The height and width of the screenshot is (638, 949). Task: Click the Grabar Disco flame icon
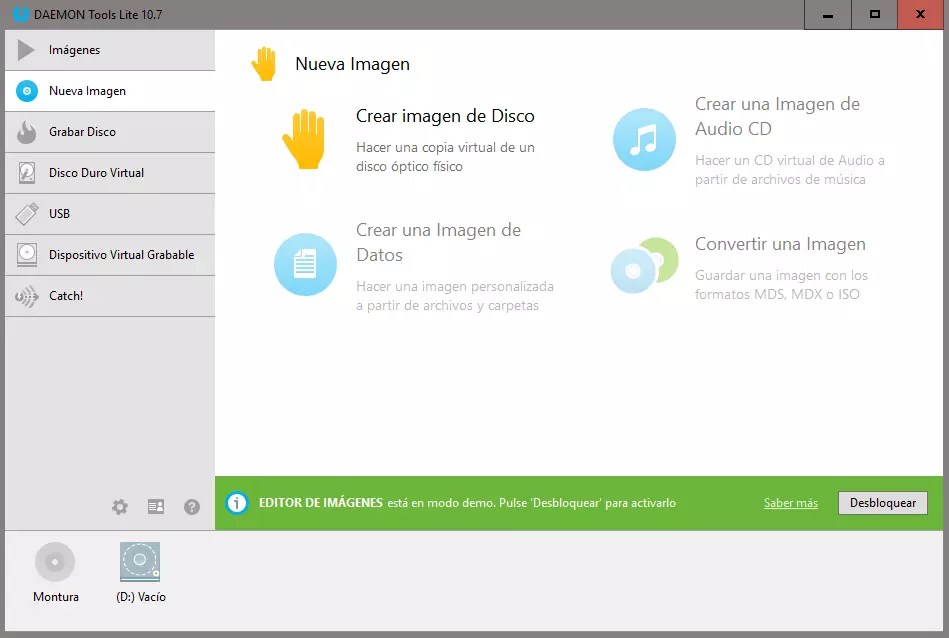pos(27,132)
